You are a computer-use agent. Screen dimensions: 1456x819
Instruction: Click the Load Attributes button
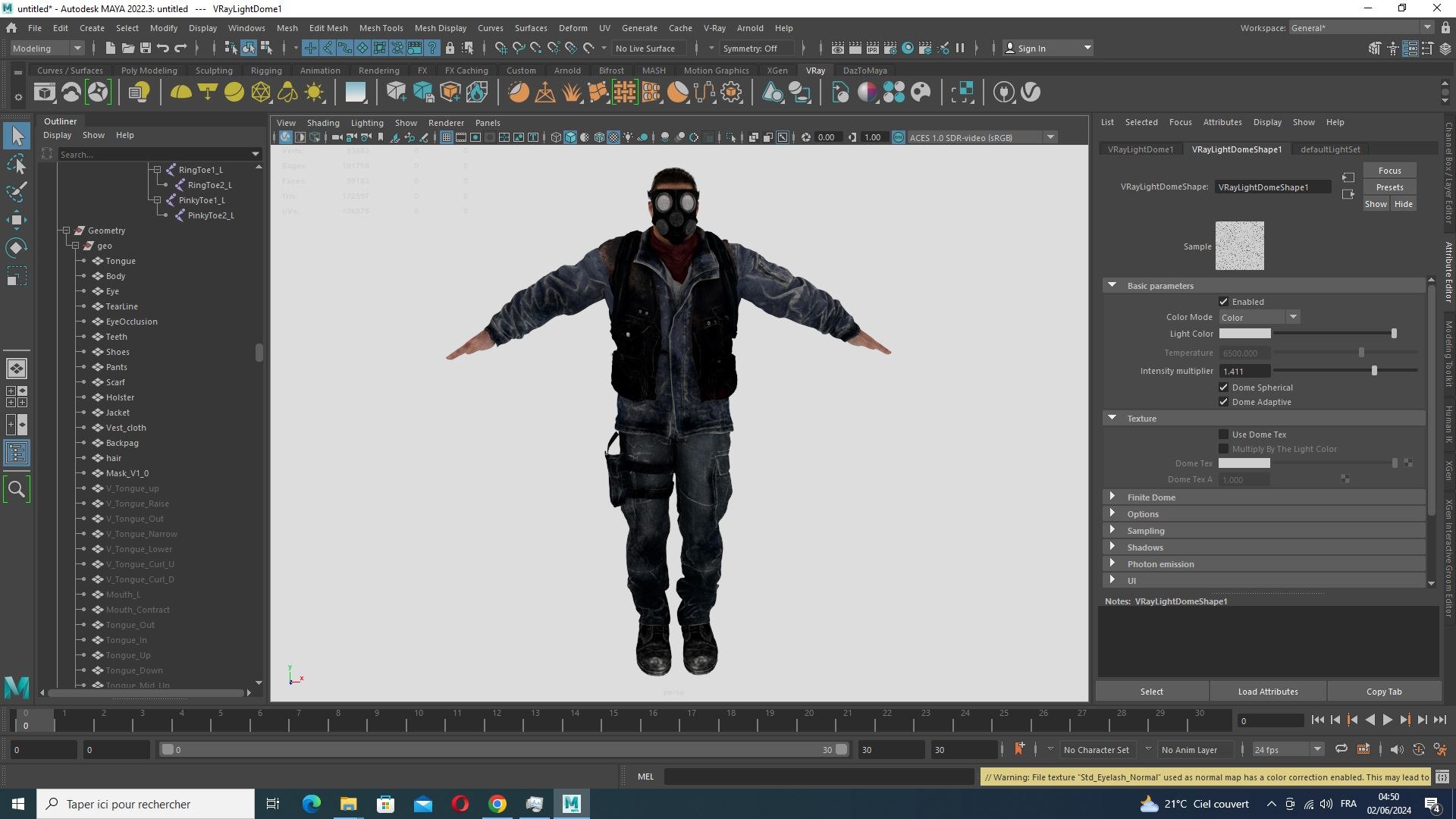pos(1268,692)
